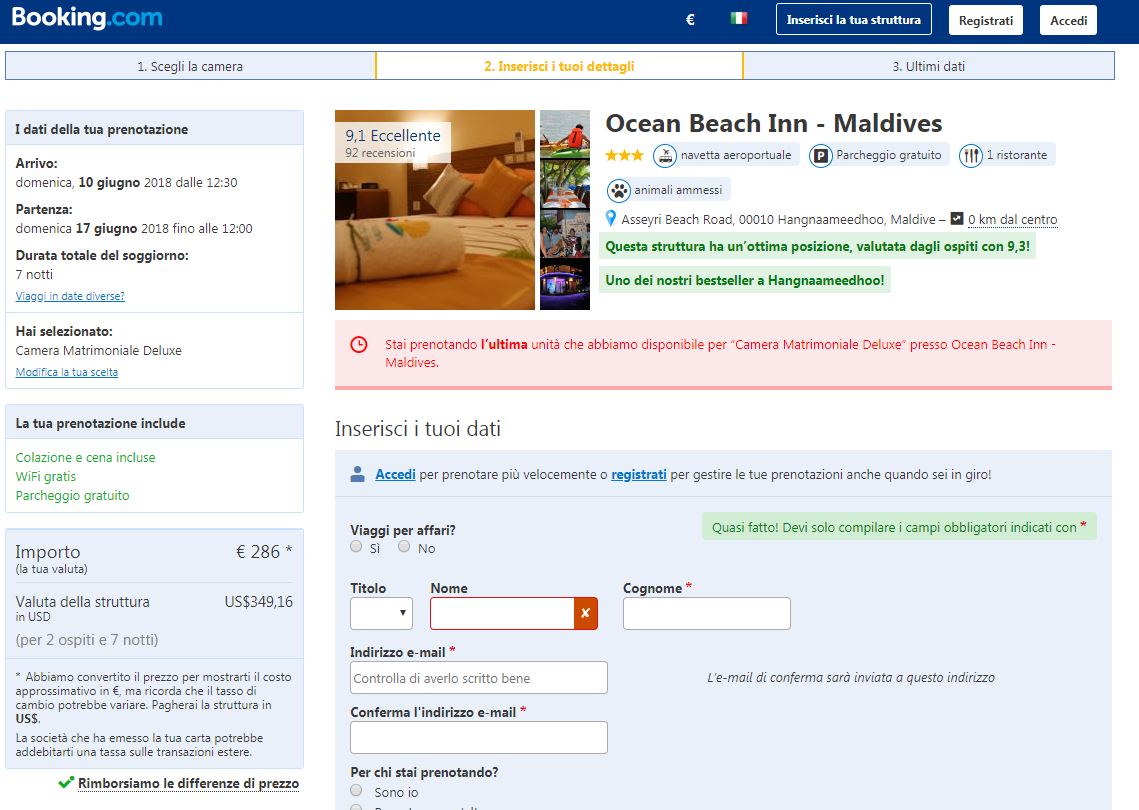This screenshot has width=1139, height=810.
Task: Open the kayak thumbnail photo
Action: click(565, 134)
